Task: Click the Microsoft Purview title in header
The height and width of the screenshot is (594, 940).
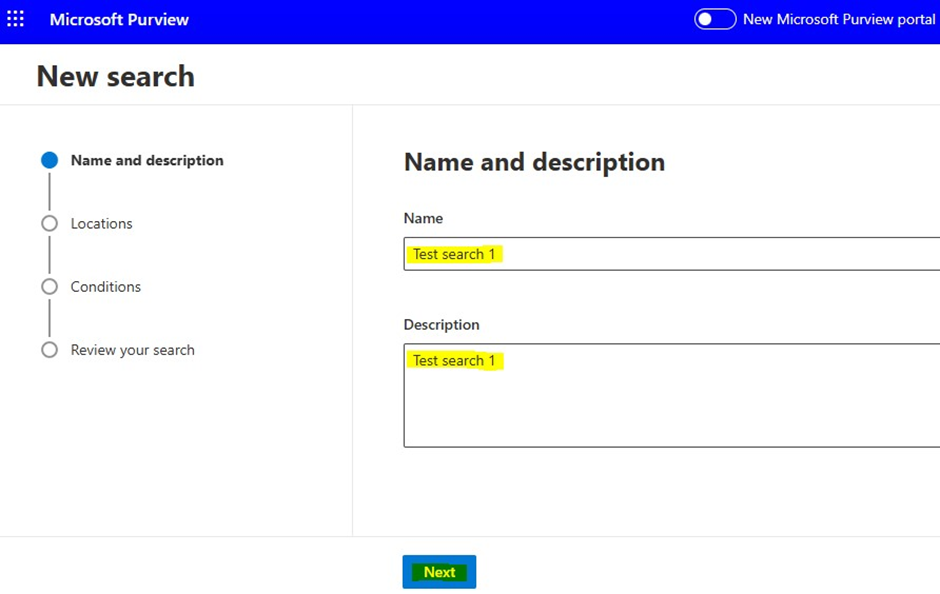Action: (119, 19)
